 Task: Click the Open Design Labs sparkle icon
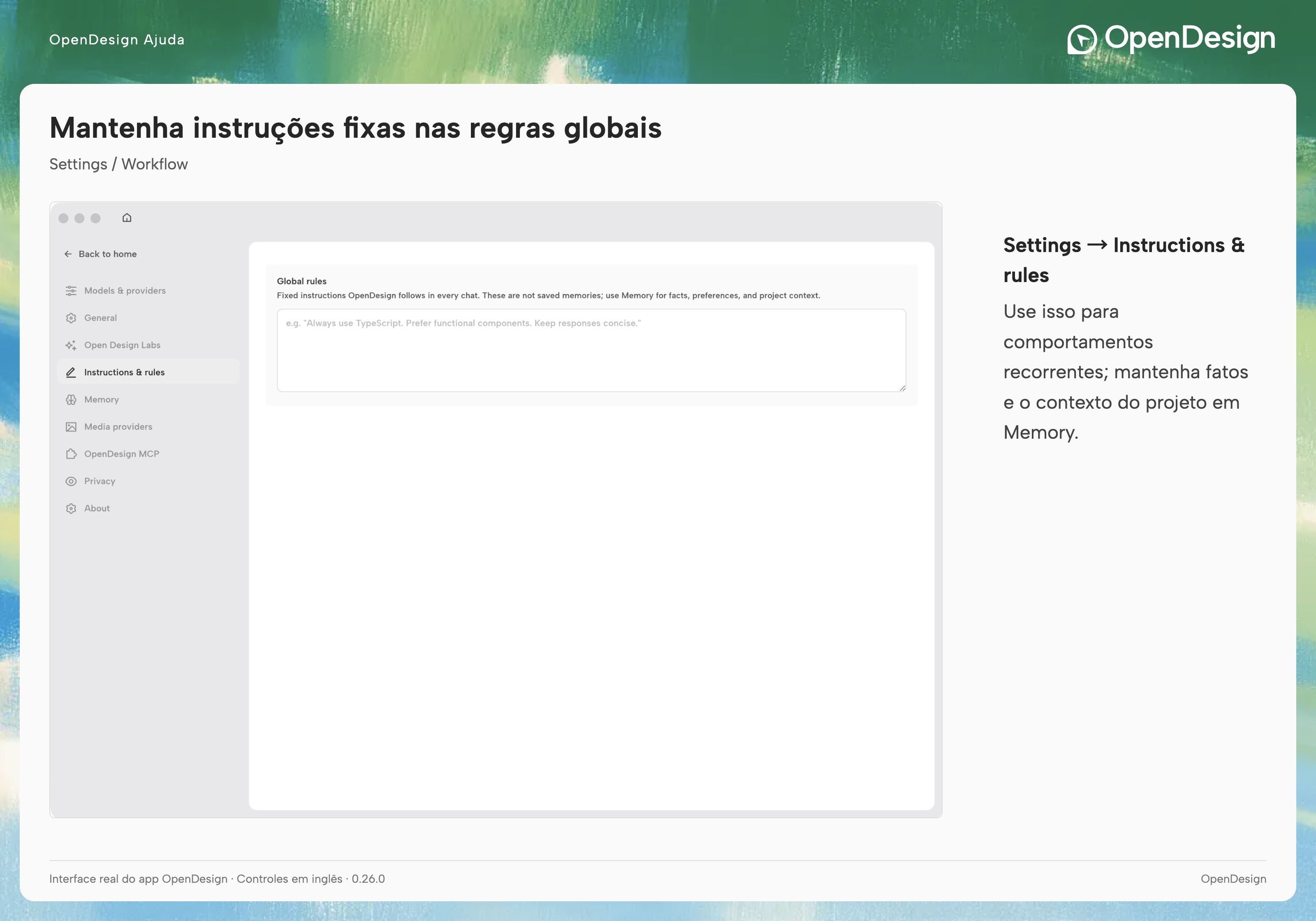71,345
